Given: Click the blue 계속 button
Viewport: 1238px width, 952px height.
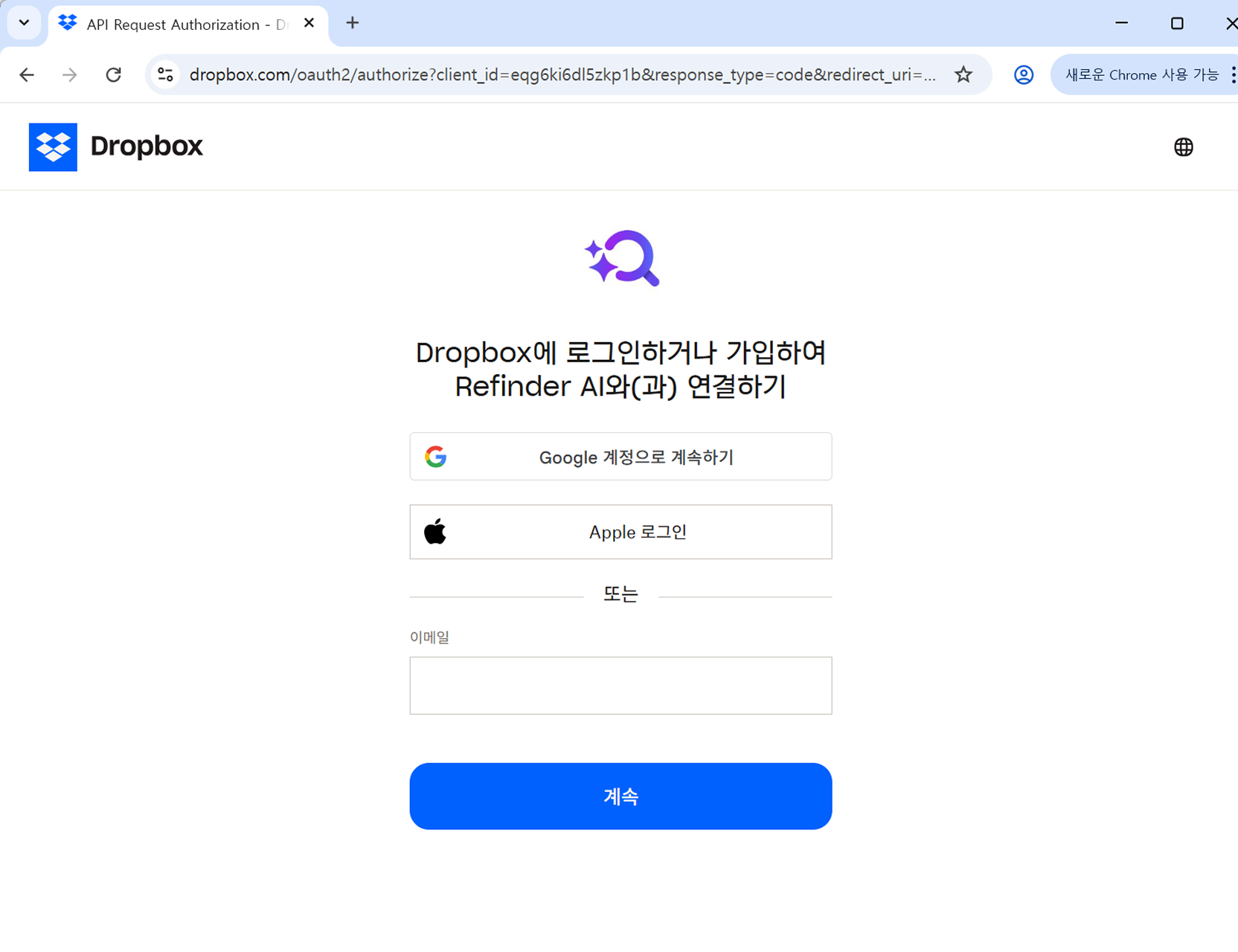Looking at the screenshot, I should pos(620,797).
